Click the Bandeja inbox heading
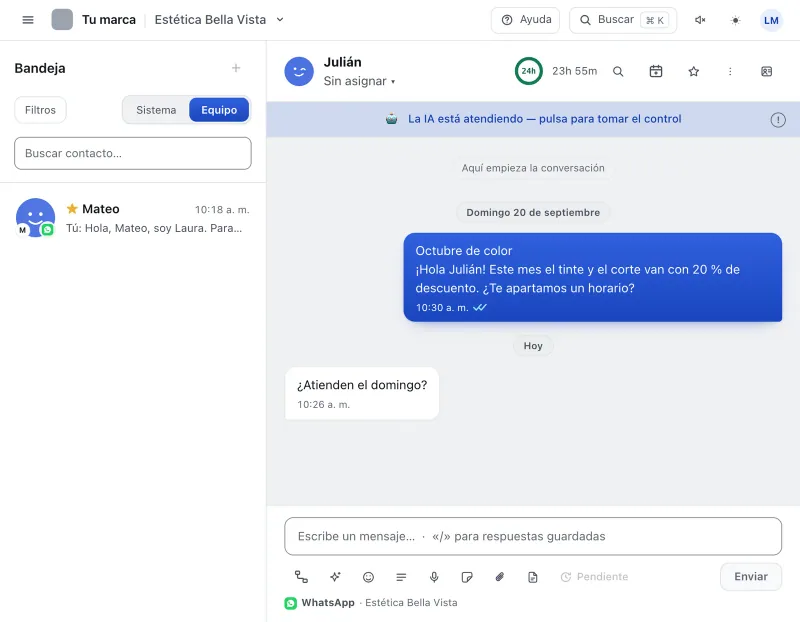The width and height of the screenshot is (800, 622). tap(40, 68)
